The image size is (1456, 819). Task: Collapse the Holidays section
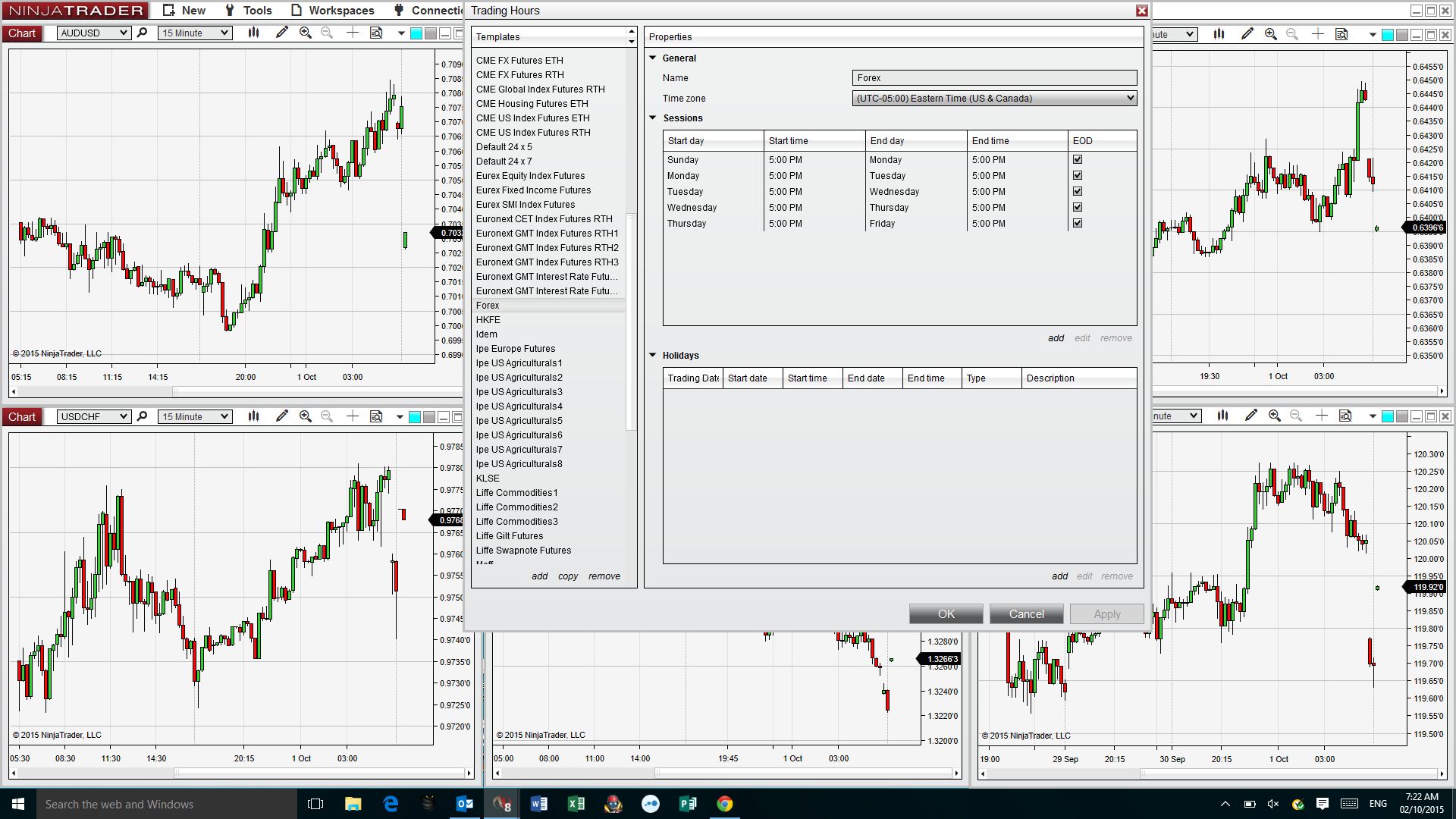click(x=652, y=355)
